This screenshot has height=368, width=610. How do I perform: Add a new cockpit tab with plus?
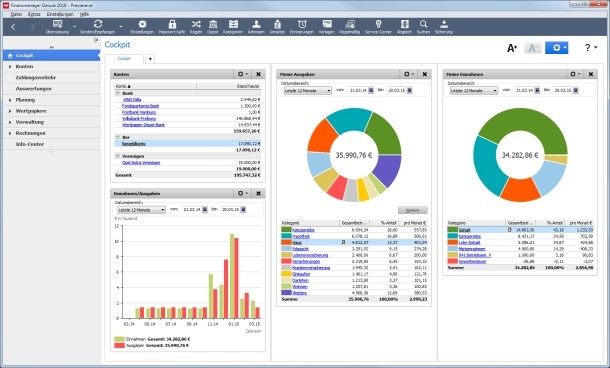point(150,59)
